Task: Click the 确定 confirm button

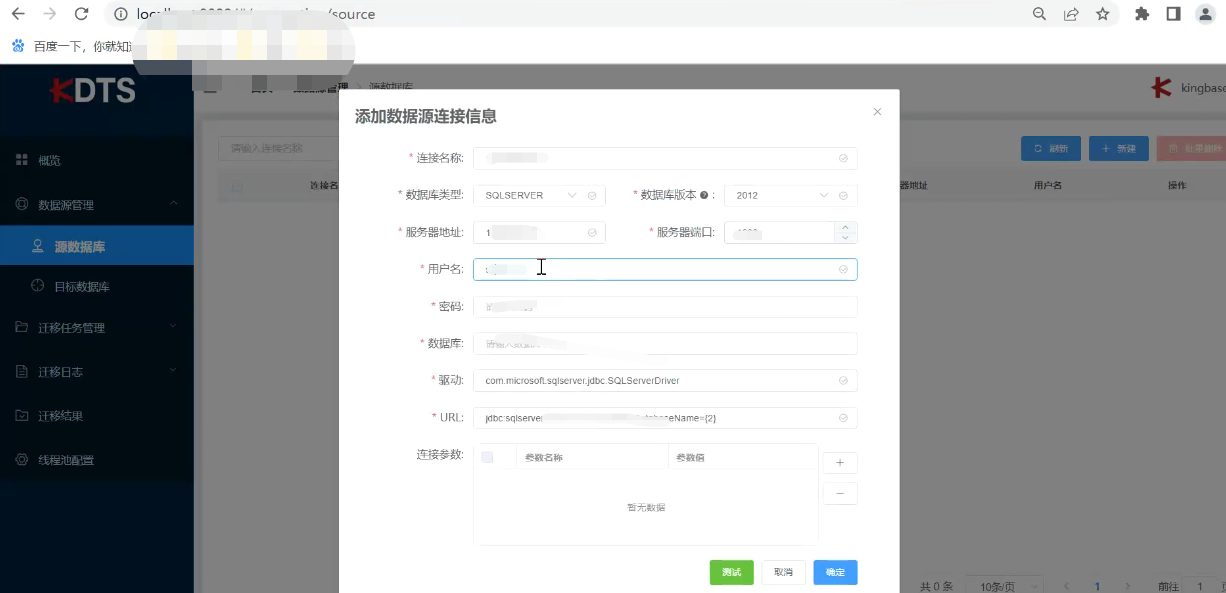Action: click(835, 572)
